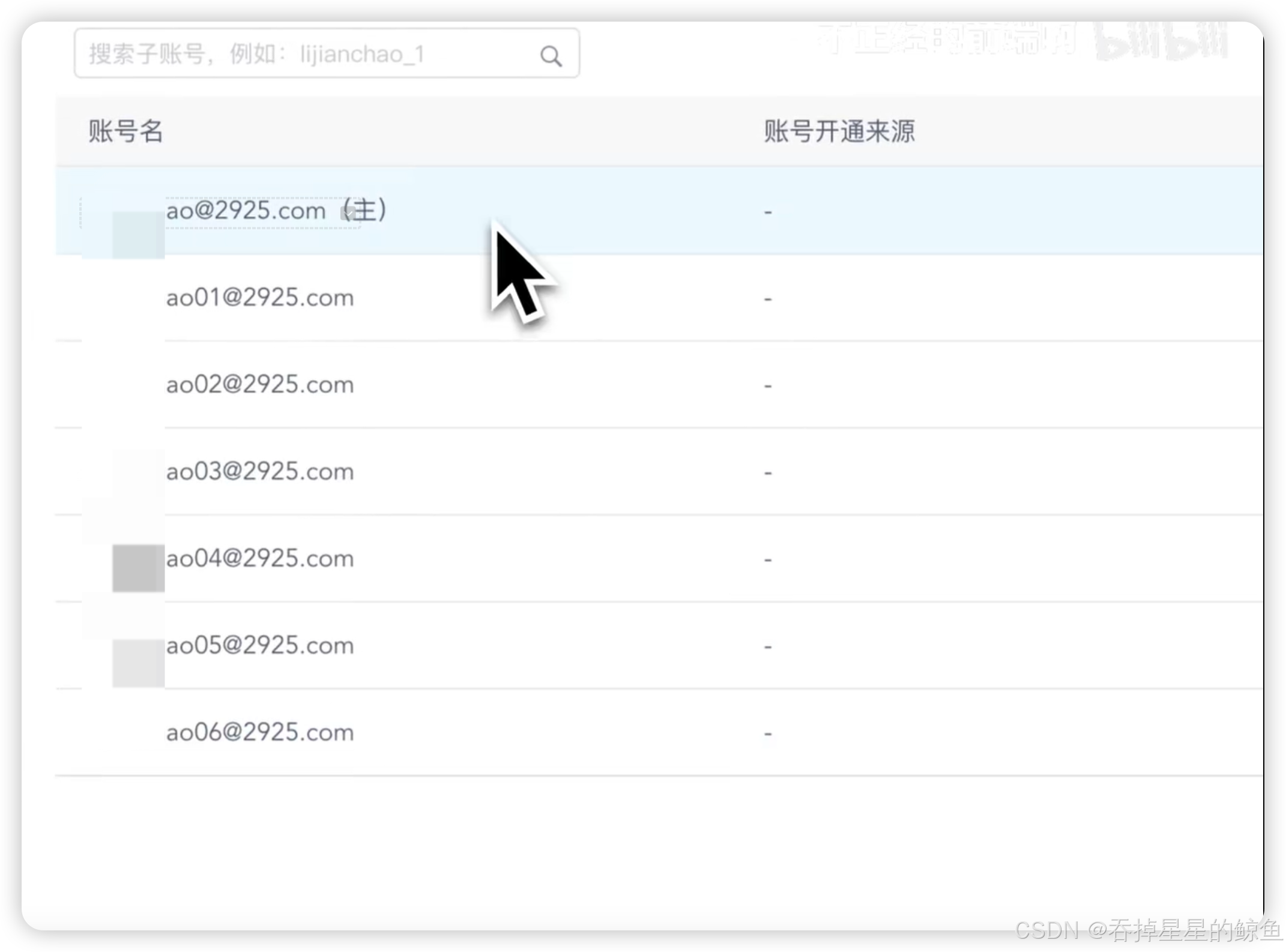Click the bilibili watermark logo top right

point(1160,41)
